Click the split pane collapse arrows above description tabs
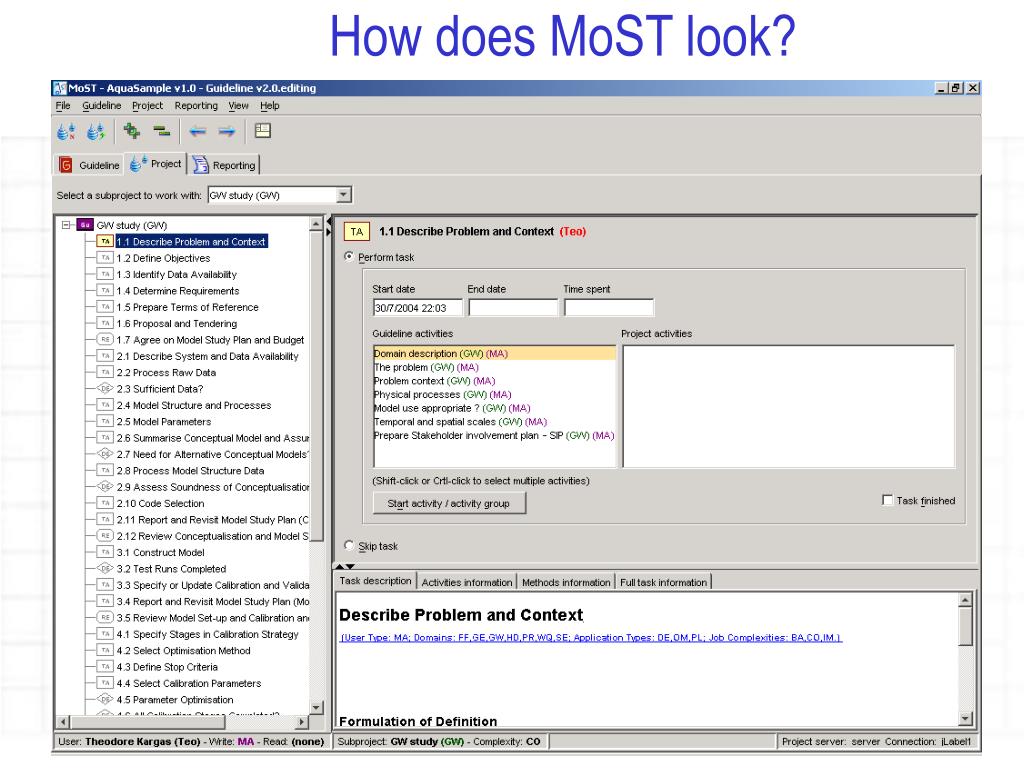The image size is (1024, 768). 345,566
